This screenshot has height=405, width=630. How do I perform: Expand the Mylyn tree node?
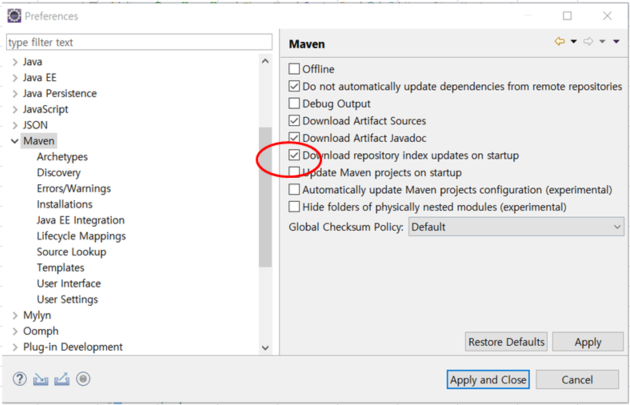[15, 315]
